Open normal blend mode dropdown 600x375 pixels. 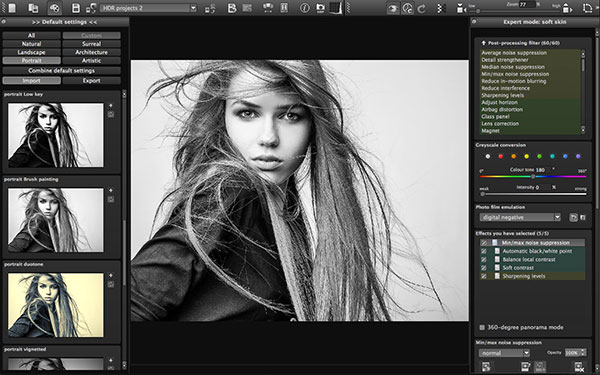pos(504,353)
